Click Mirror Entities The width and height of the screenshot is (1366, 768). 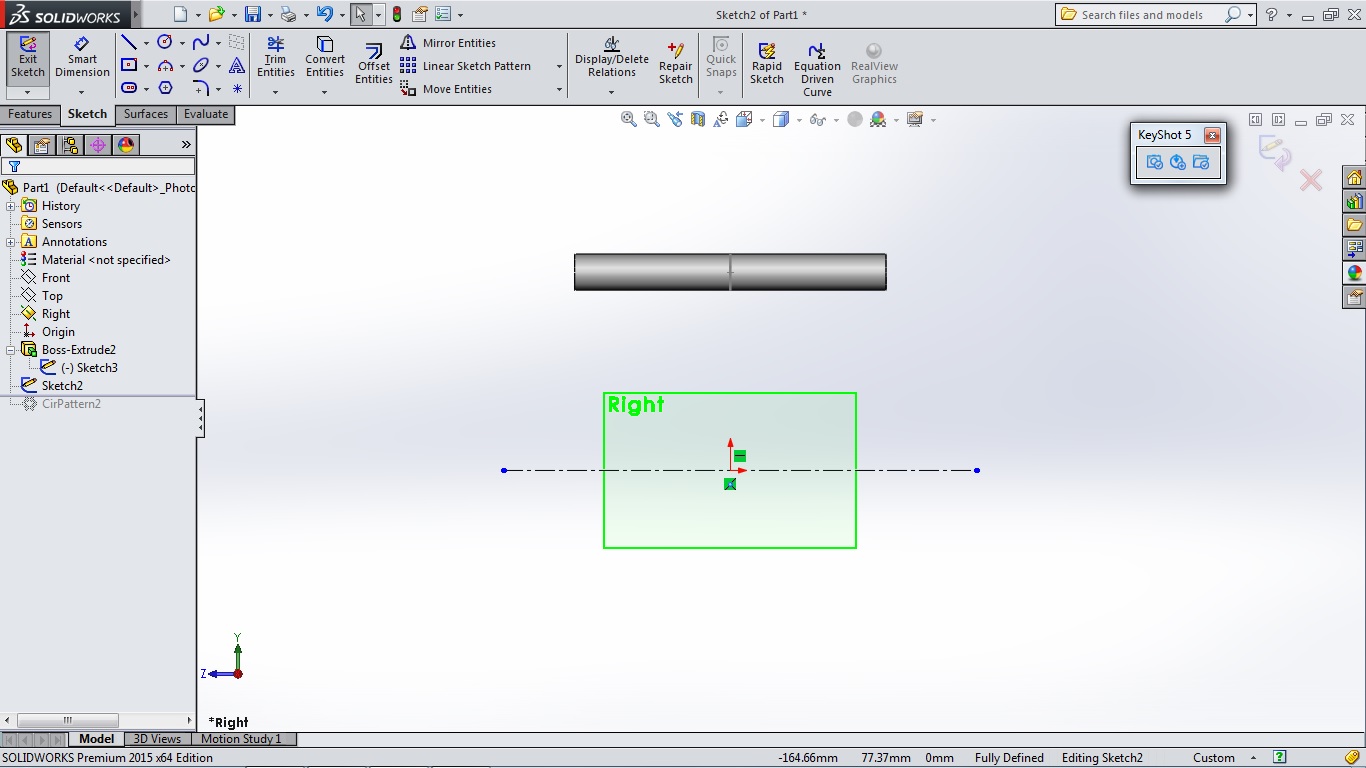click(x=448, y=43)
